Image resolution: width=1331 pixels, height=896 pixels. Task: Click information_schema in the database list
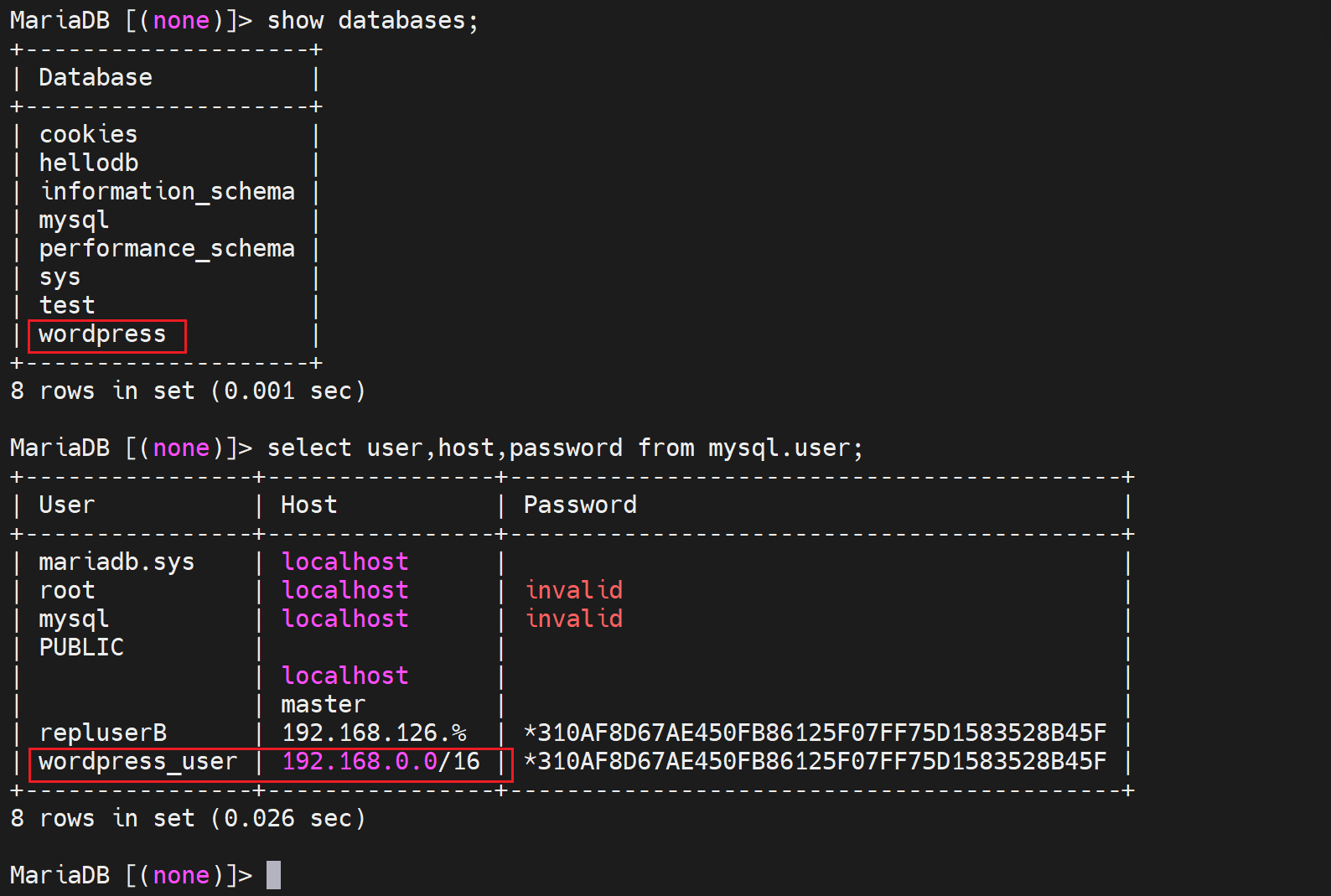[168, 191]
